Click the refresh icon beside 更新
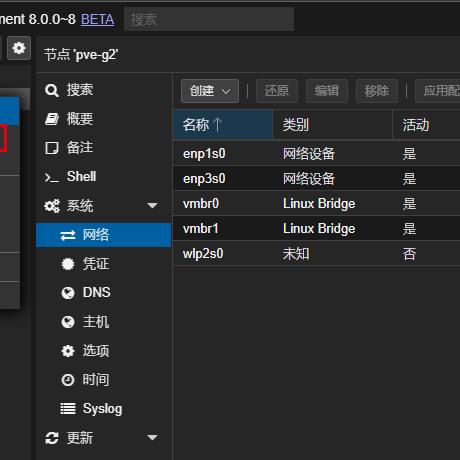 pyautogui.click(x=52, y=438)
